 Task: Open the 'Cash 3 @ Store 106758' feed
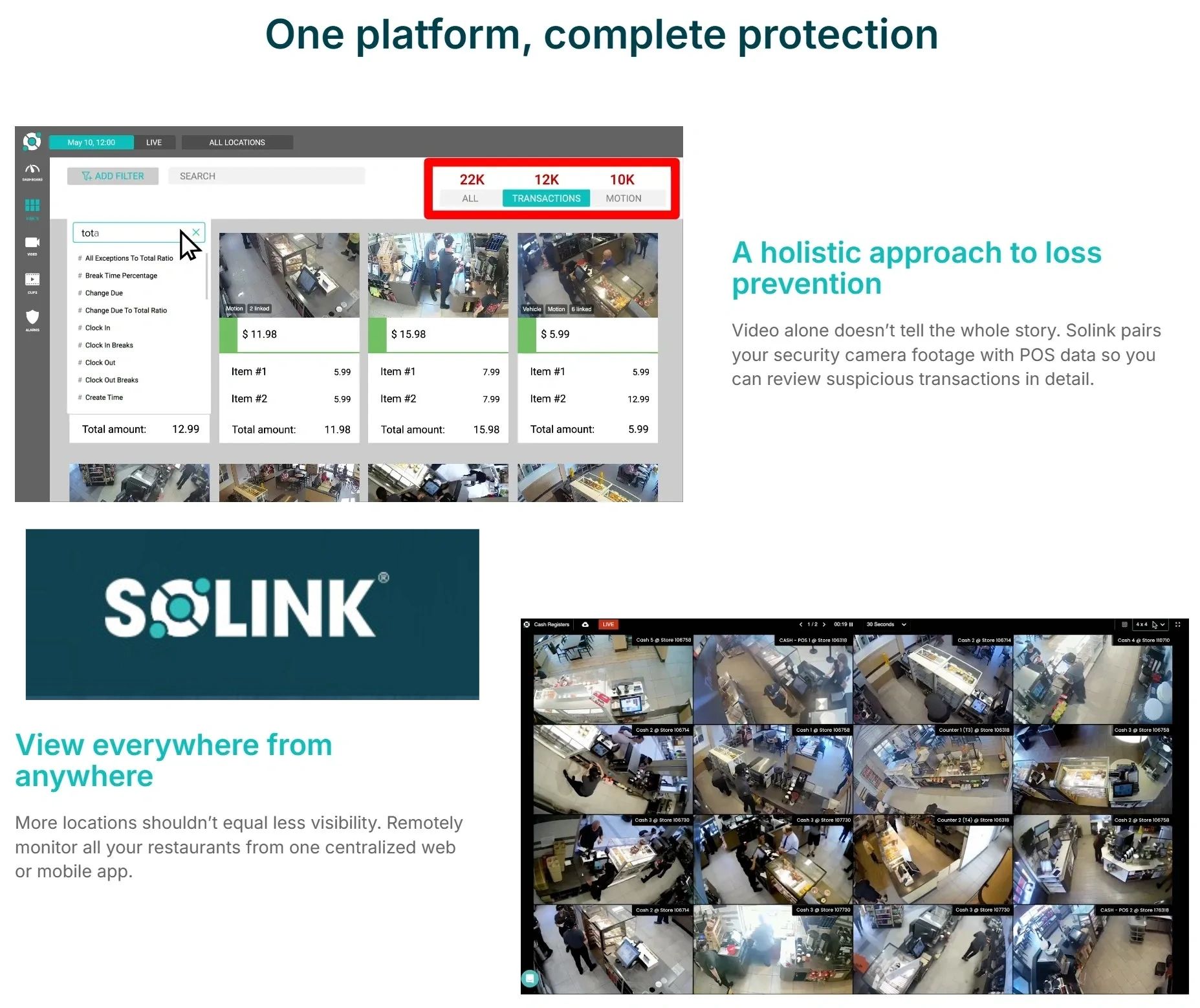pyautogui.click(x=1093, y=769)
